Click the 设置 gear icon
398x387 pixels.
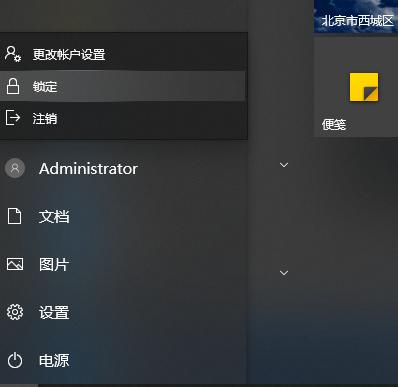15,312
